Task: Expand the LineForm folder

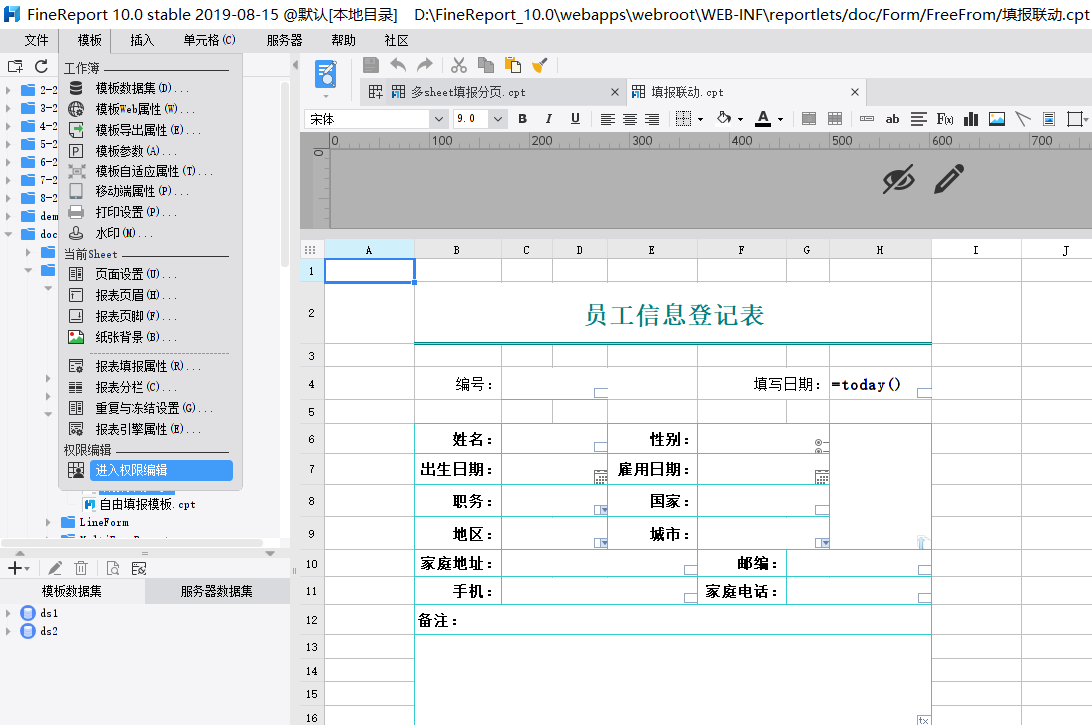Action: [x=48, y=522]
